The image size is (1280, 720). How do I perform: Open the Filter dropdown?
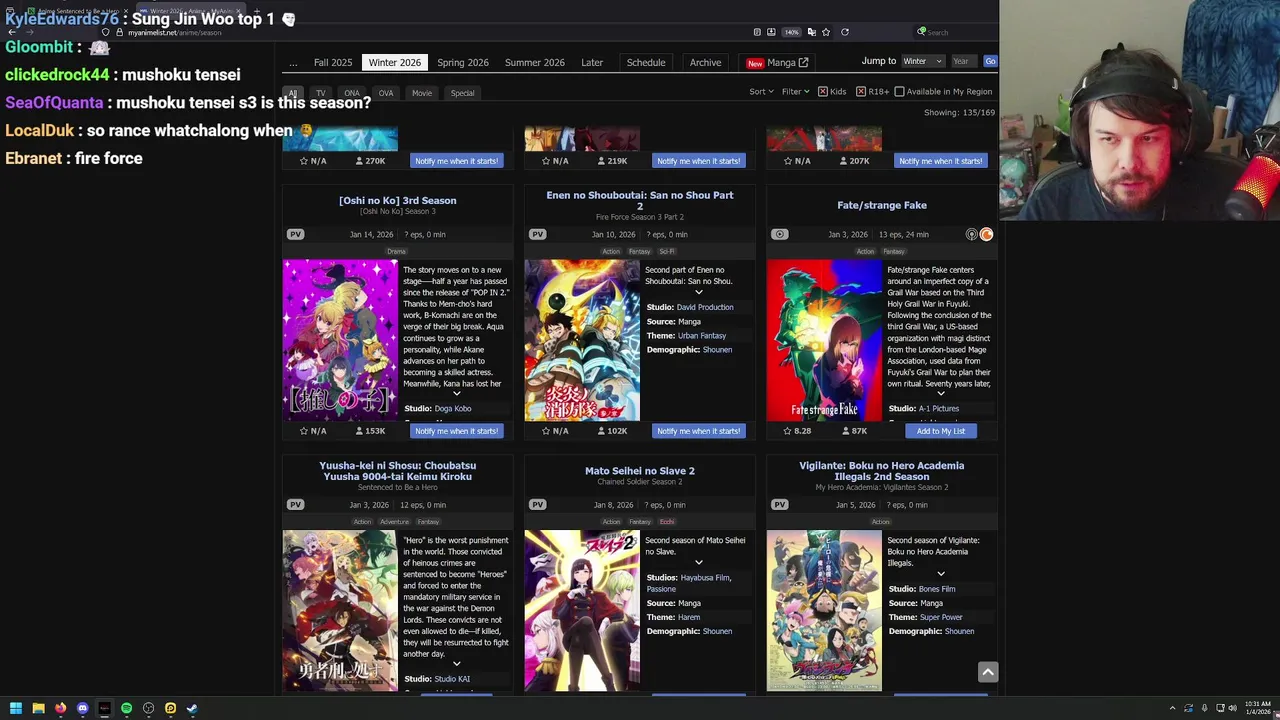(x=796, y=92)
